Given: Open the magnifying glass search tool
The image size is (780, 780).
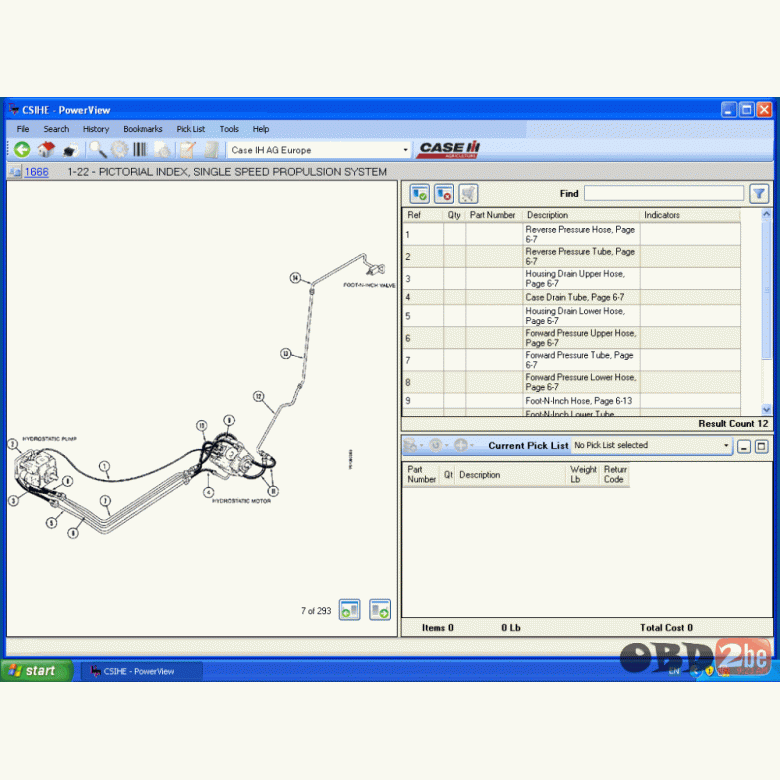Looking at the screenshot, I should tap(98, 150).
